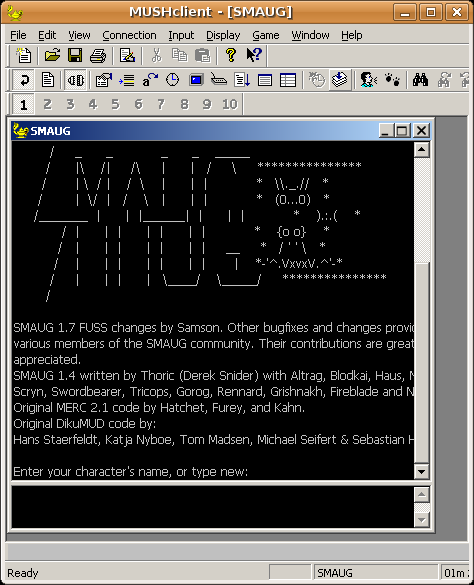Click the printer icon
The width and height of the screenshot is (474, 585).
(98, 56)
